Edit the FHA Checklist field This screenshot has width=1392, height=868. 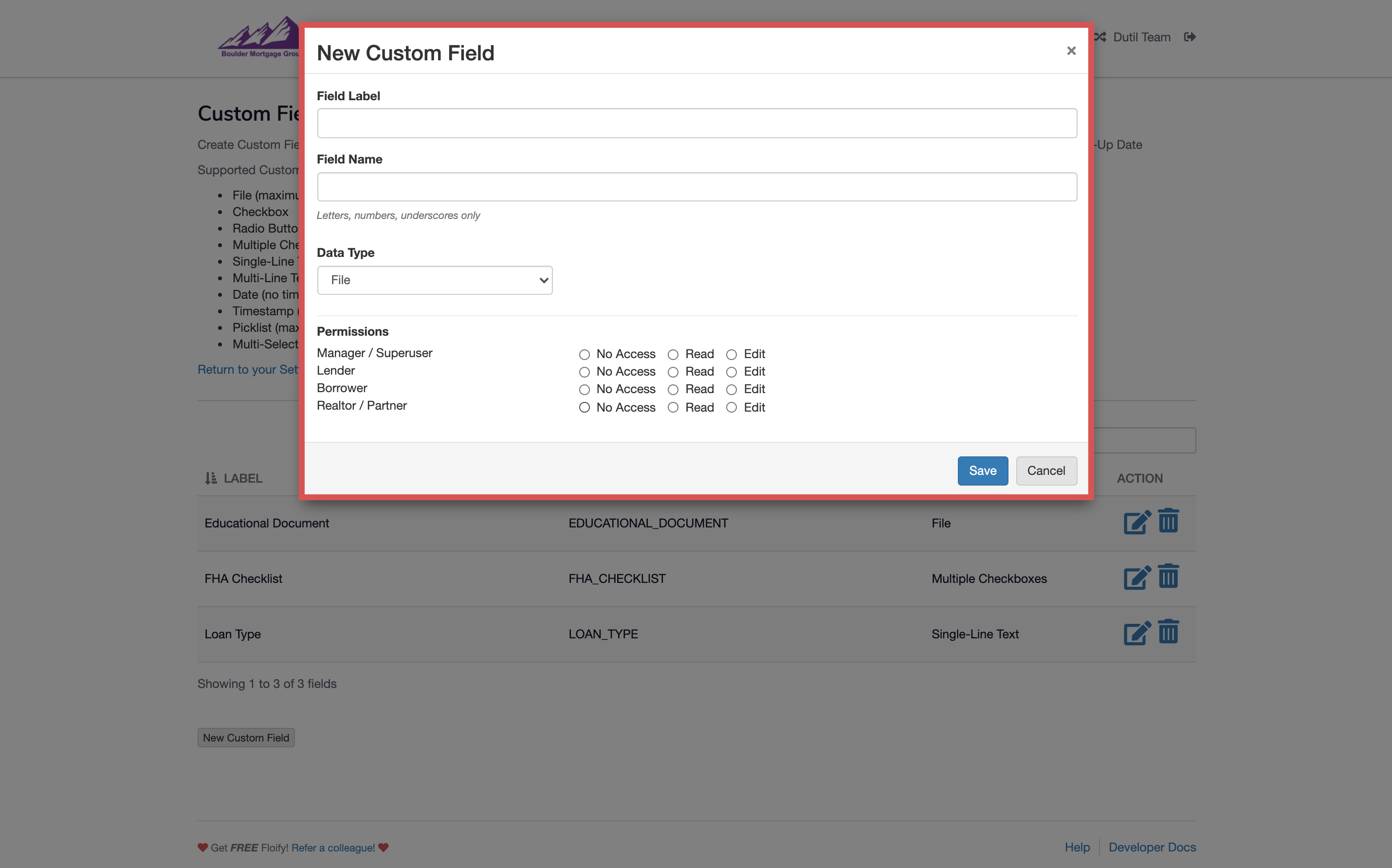point(1136,578)
